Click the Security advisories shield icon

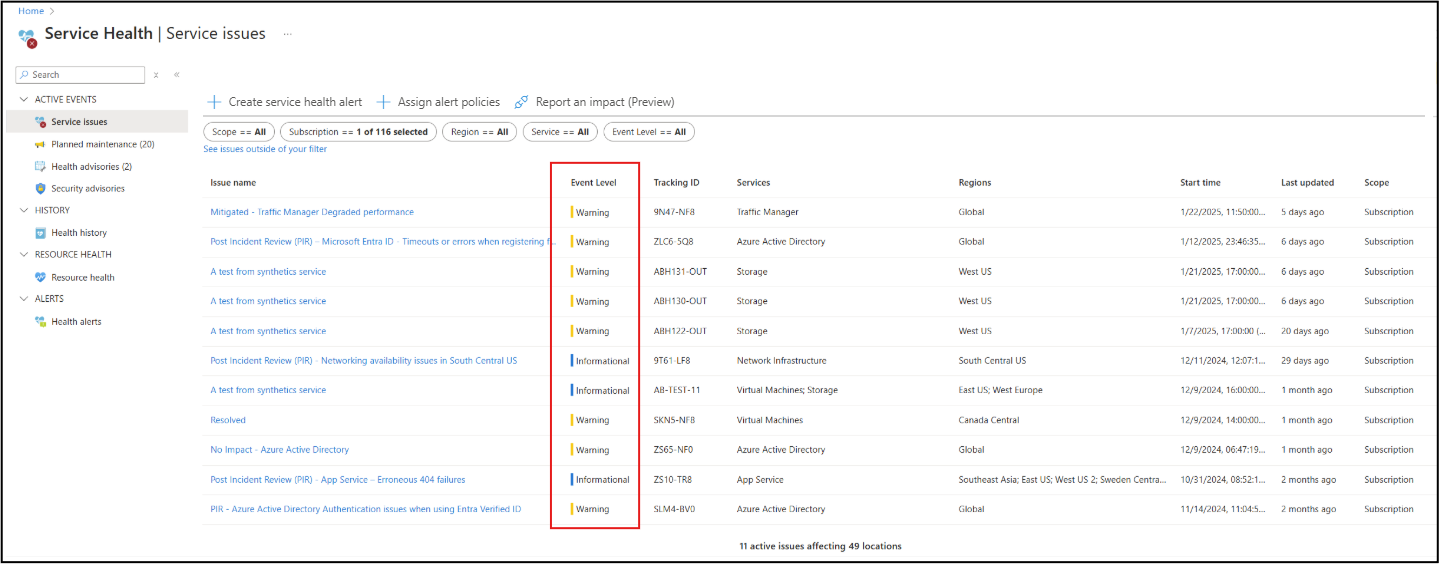40,188
